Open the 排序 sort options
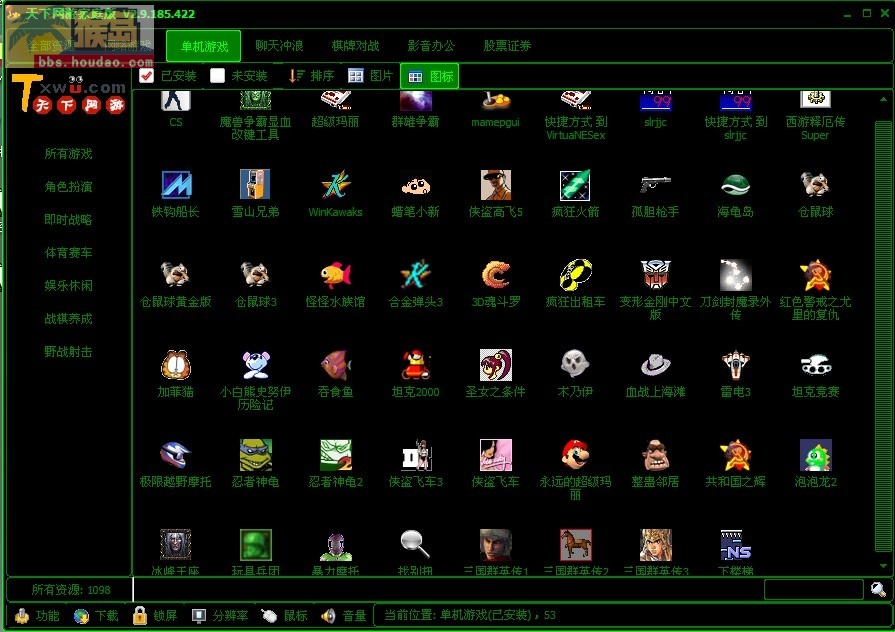This screenshot has width=895, height=632. (x=311, y=76)
